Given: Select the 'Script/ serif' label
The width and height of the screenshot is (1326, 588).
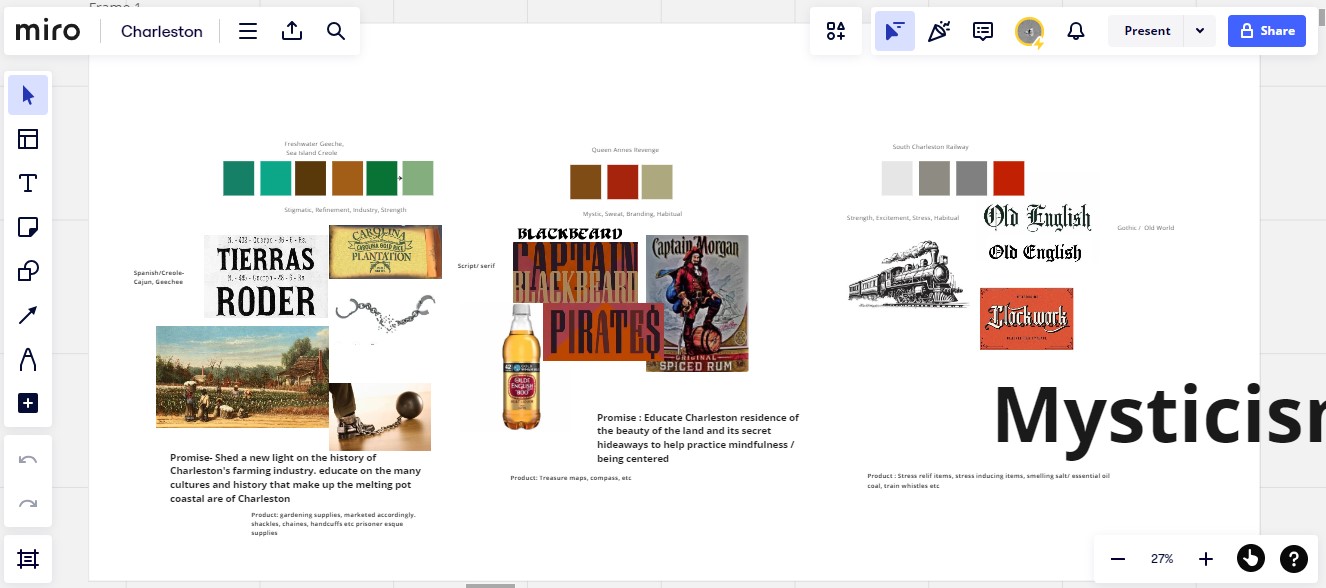Looking at the screenshot, I should [476, 266].
